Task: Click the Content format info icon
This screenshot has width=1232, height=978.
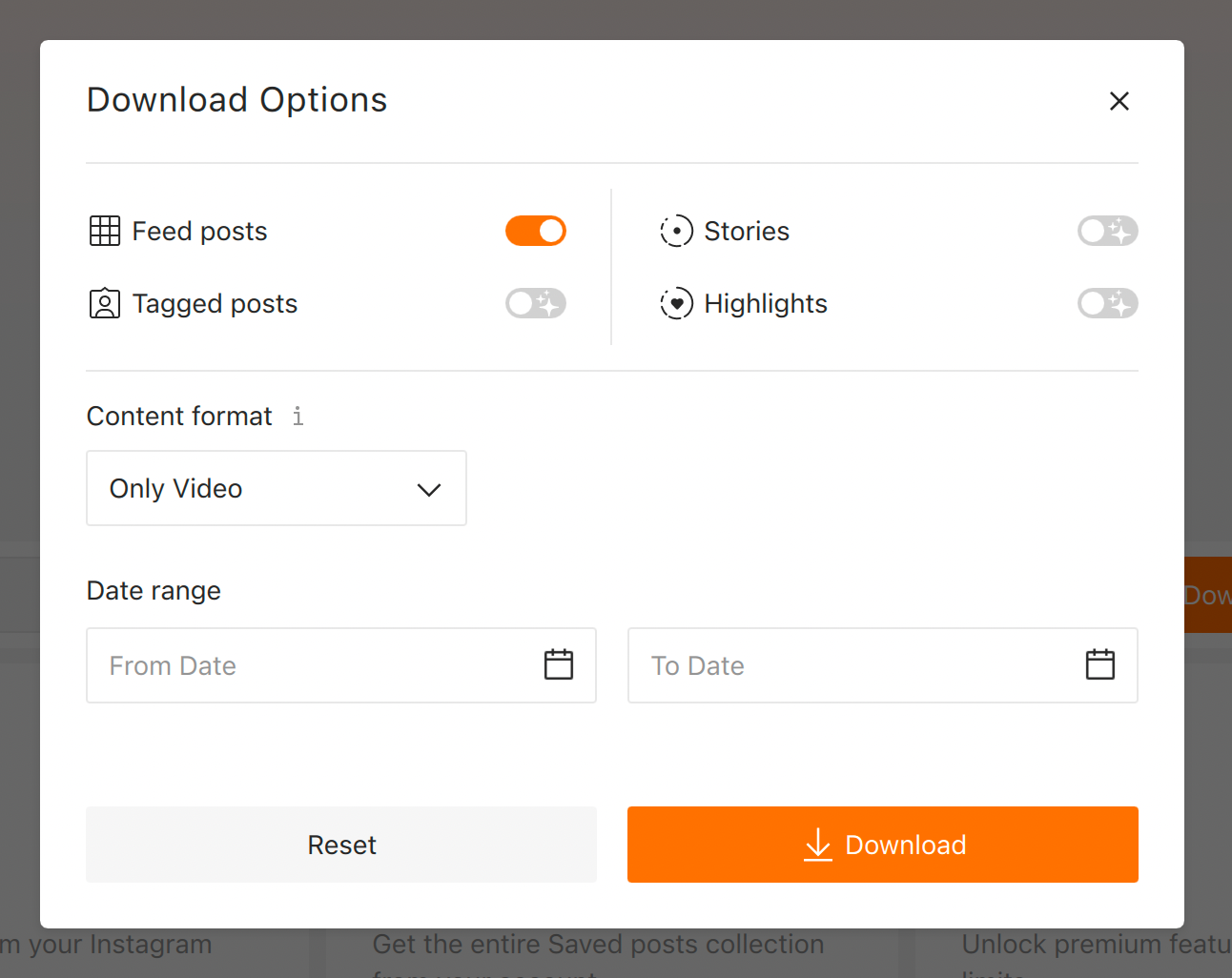Action: [298, 417]
